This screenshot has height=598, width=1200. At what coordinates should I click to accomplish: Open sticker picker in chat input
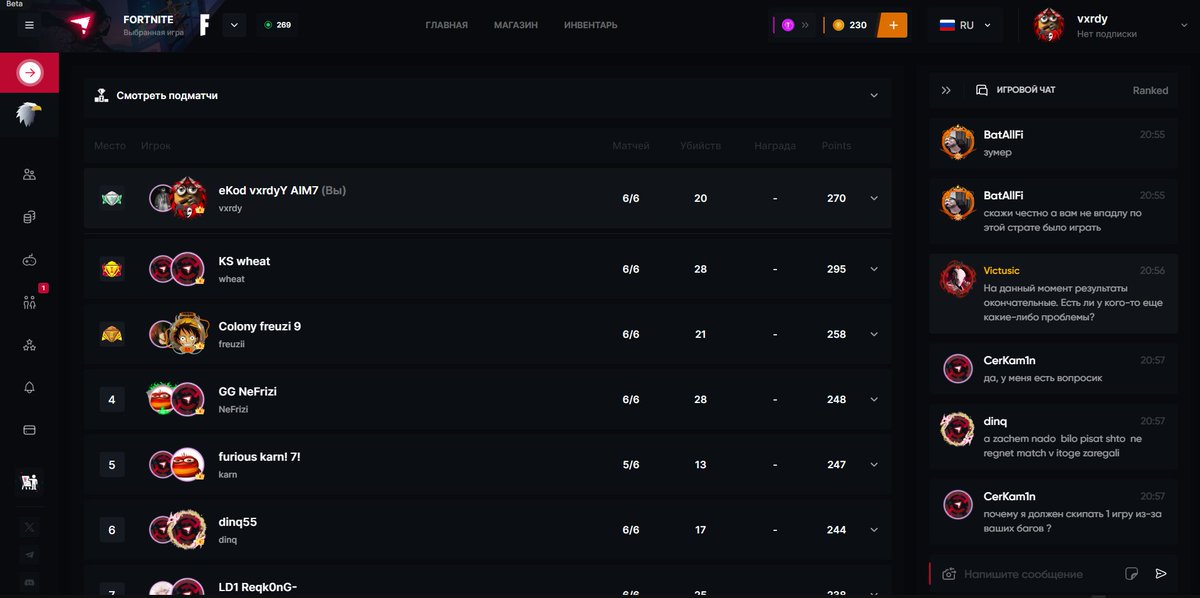click(x=1131, y=574)
